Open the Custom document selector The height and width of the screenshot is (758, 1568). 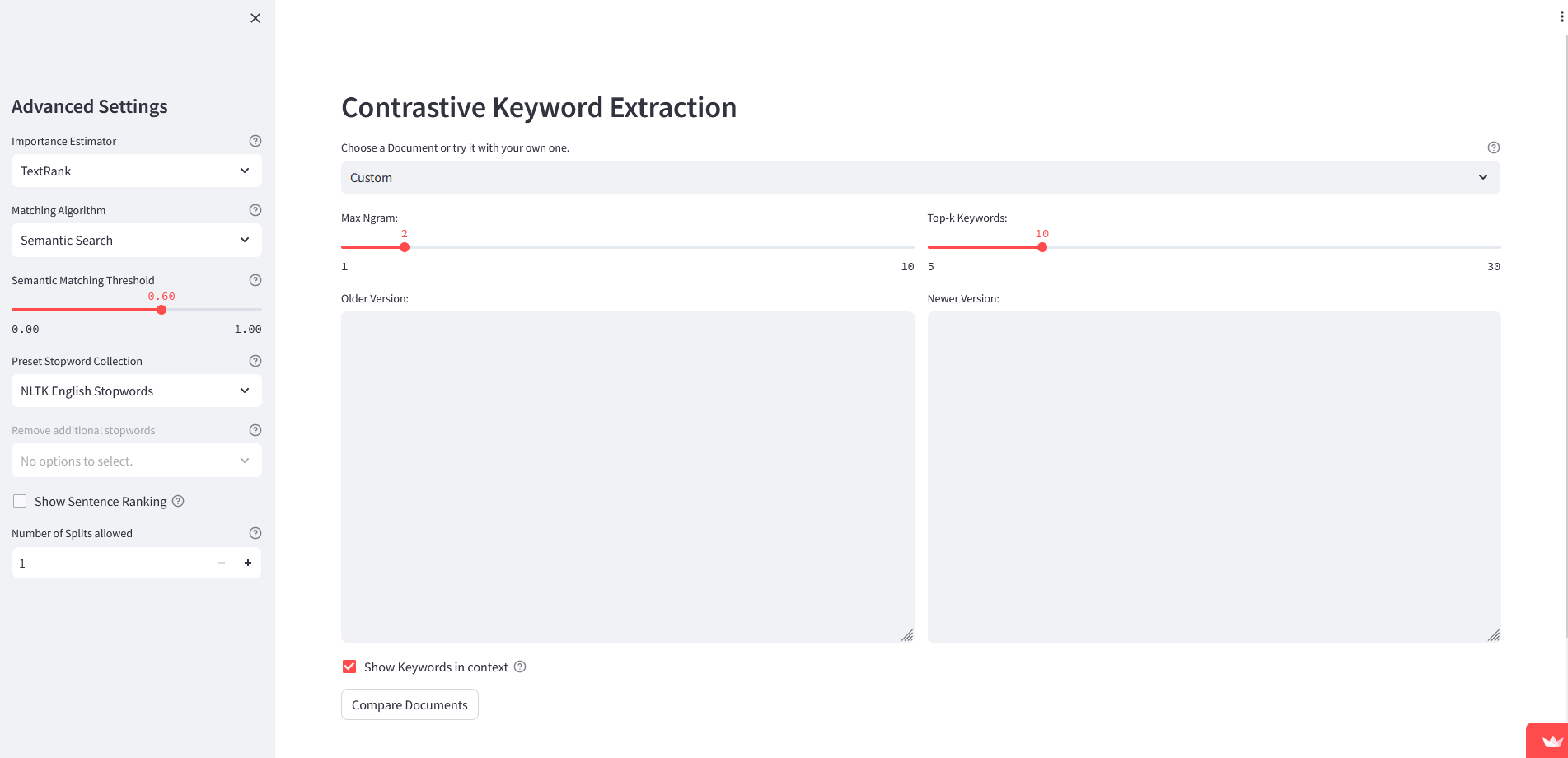(x=920, y=177)
